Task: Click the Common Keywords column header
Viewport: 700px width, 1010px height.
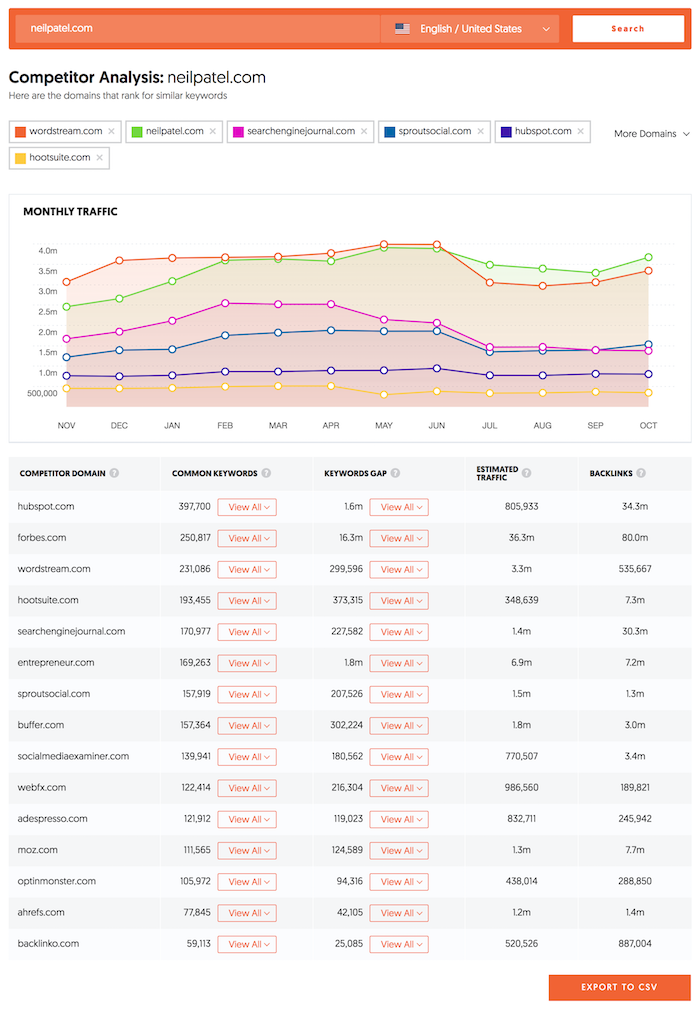Action: 214,473
